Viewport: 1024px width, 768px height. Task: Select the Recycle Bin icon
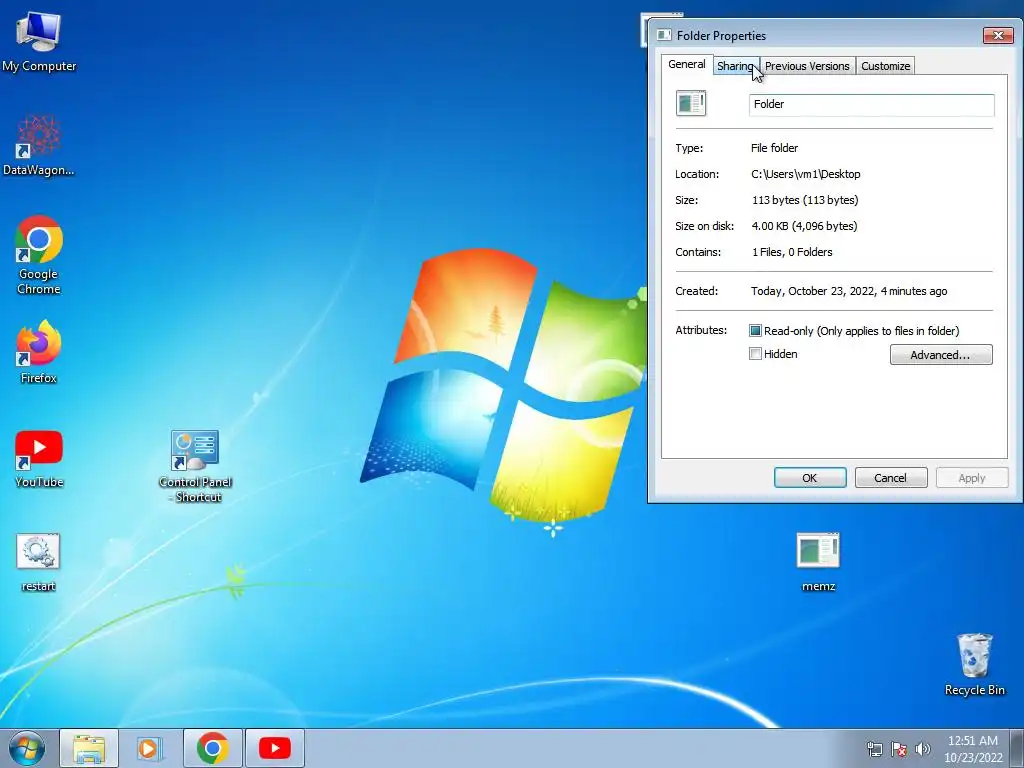coord(974,664)
